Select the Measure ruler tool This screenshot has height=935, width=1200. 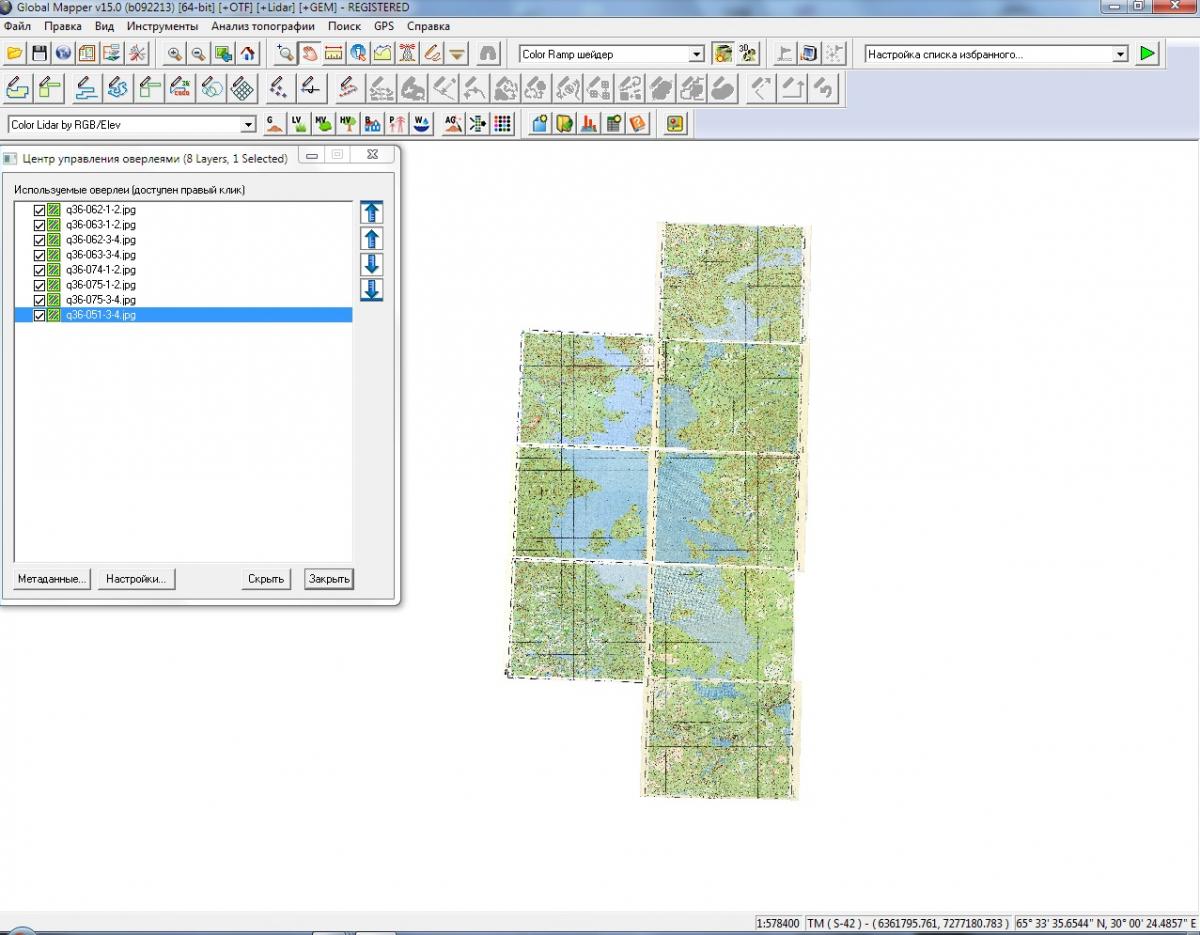[334, 53]
